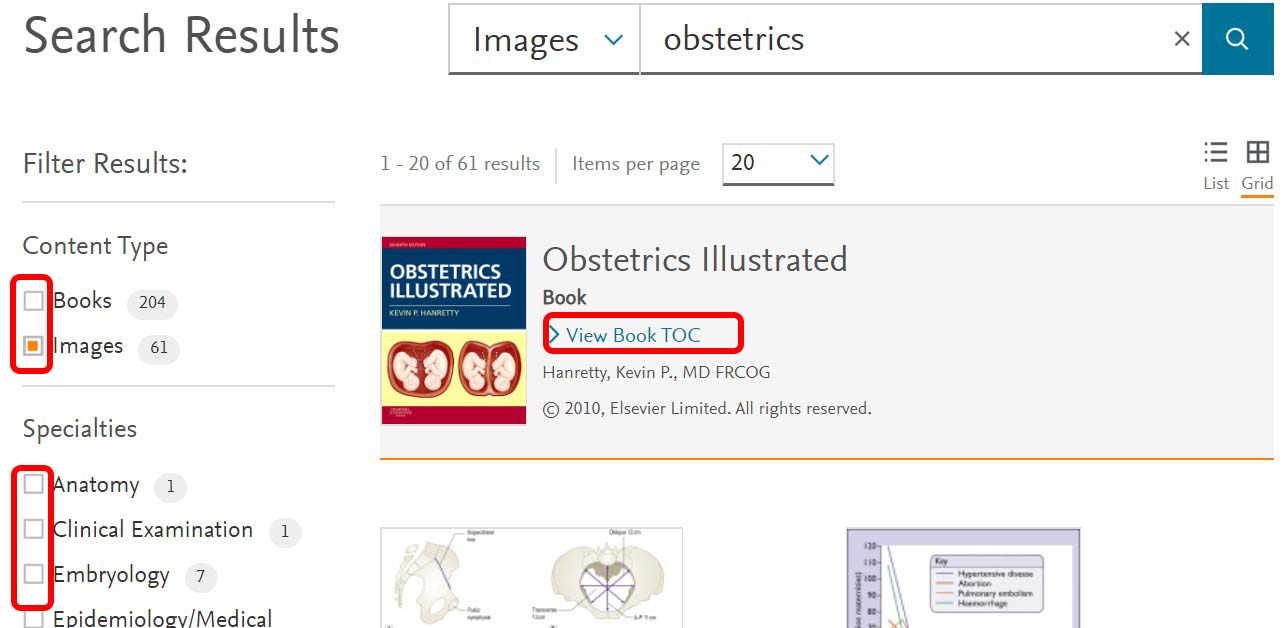Open the Obstetrics Illustrated title link
The image size is (1288, 628).
(x=694, y=260)
